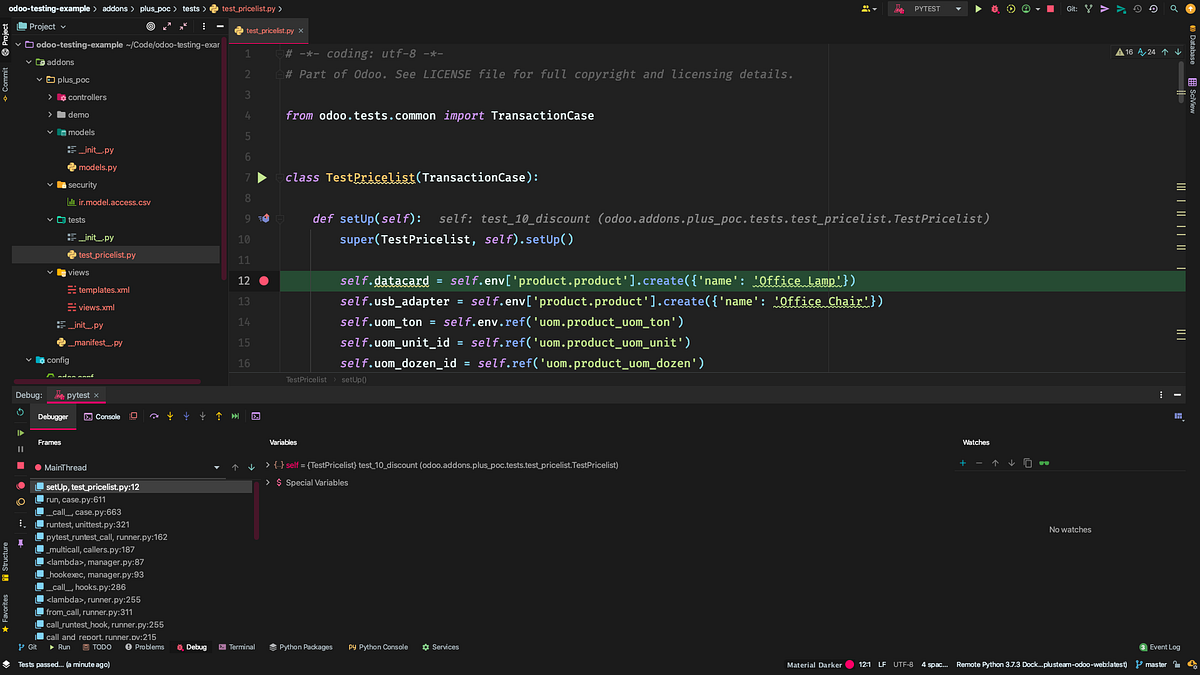
Task: Click Rerun pytest icon in debug sidebar
Action: click(20, 412)
